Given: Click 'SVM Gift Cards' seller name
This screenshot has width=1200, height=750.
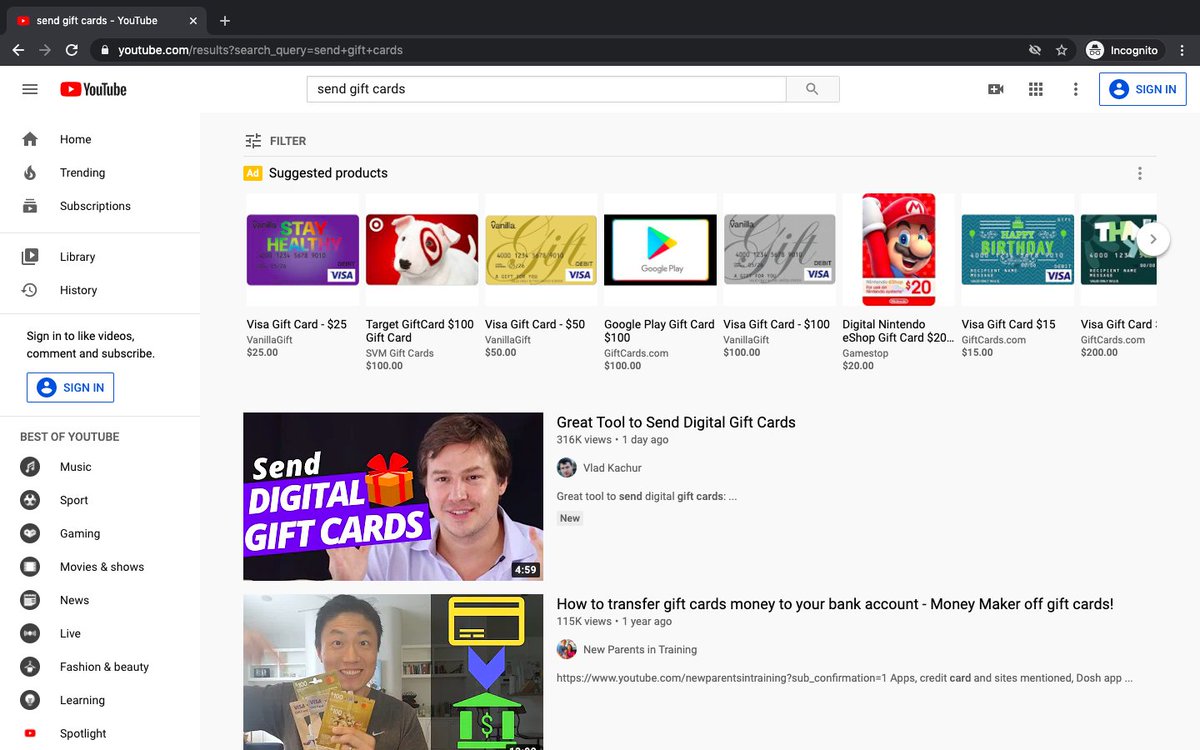Looking at the screenshot, I should (400, 353).
